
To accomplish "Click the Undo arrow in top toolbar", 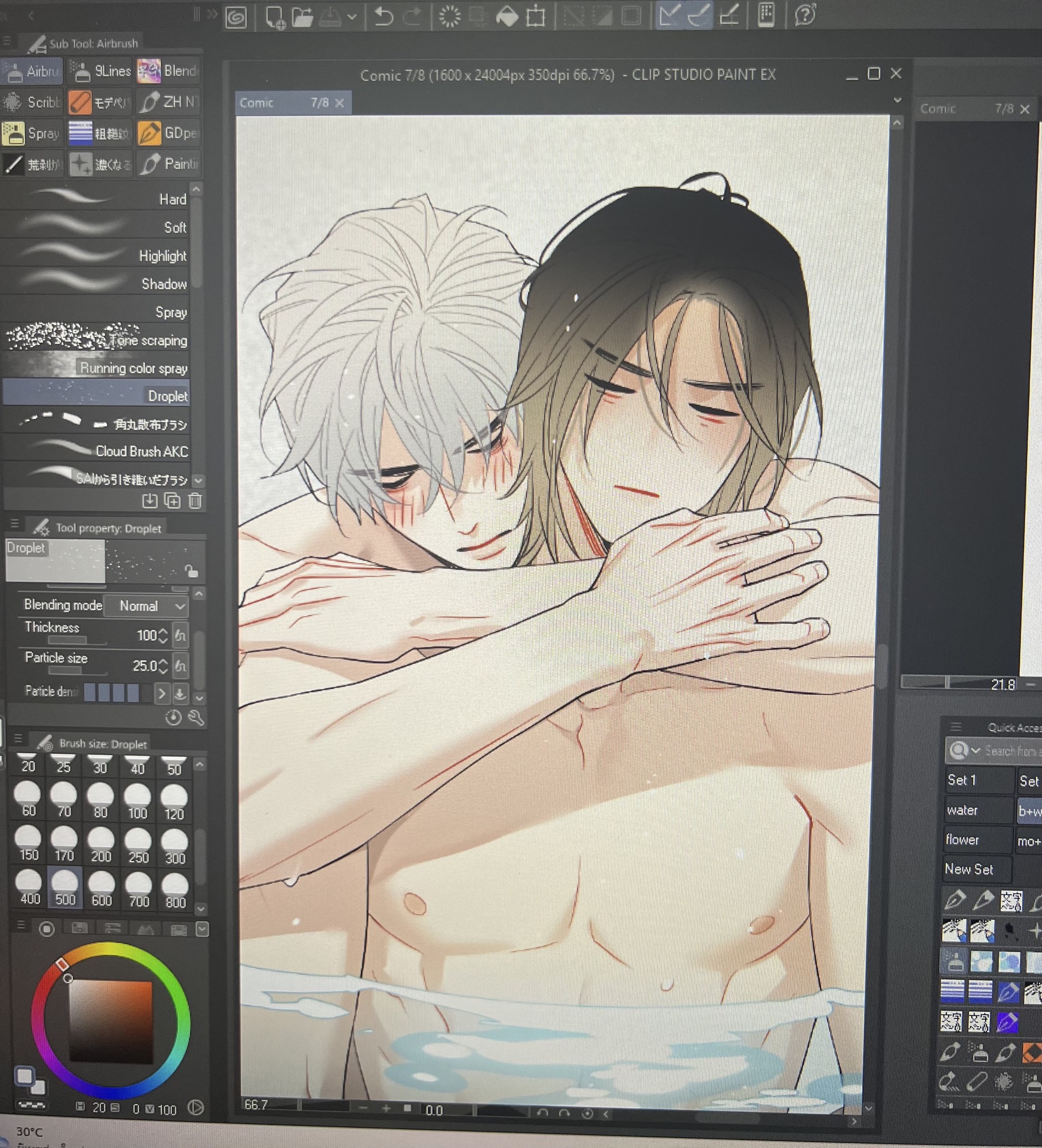I will point(384,17).
